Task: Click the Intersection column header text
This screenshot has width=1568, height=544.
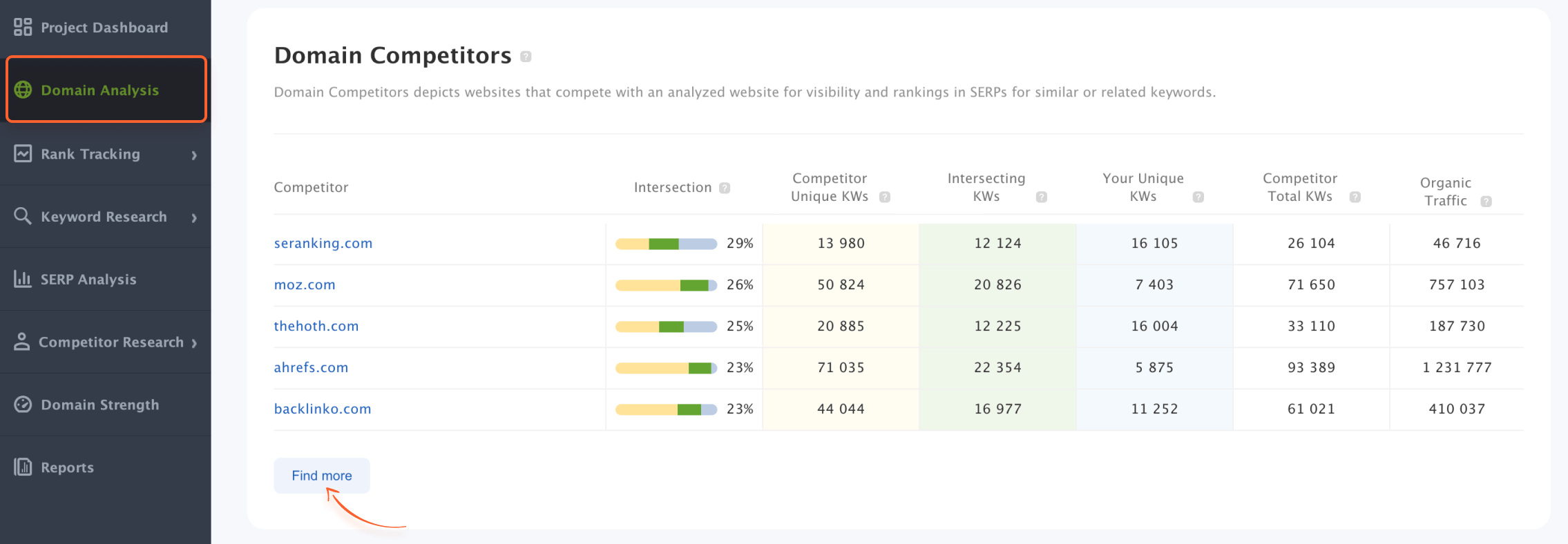Action: point(673,187)
